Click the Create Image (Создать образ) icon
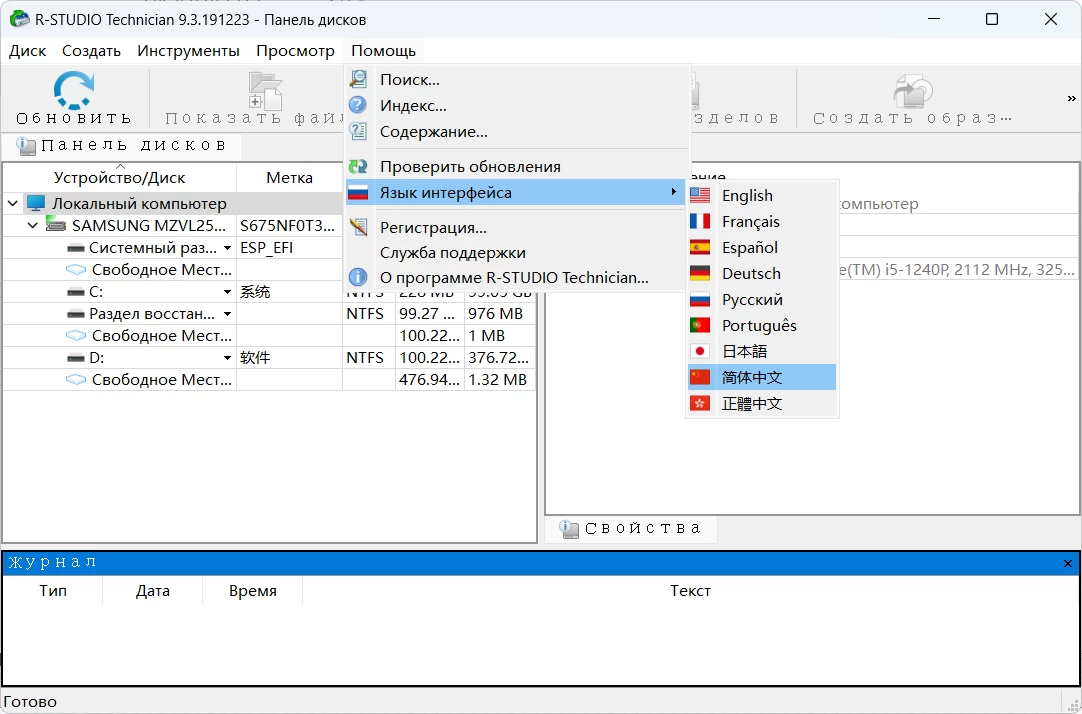This screenshot has height=714, width=1082. [912, 91]
